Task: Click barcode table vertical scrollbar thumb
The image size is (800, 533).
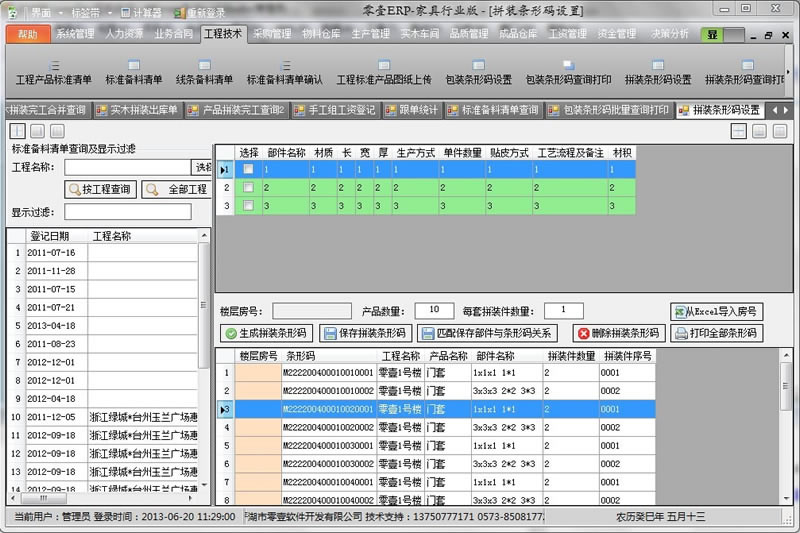Action: point(786,386)
